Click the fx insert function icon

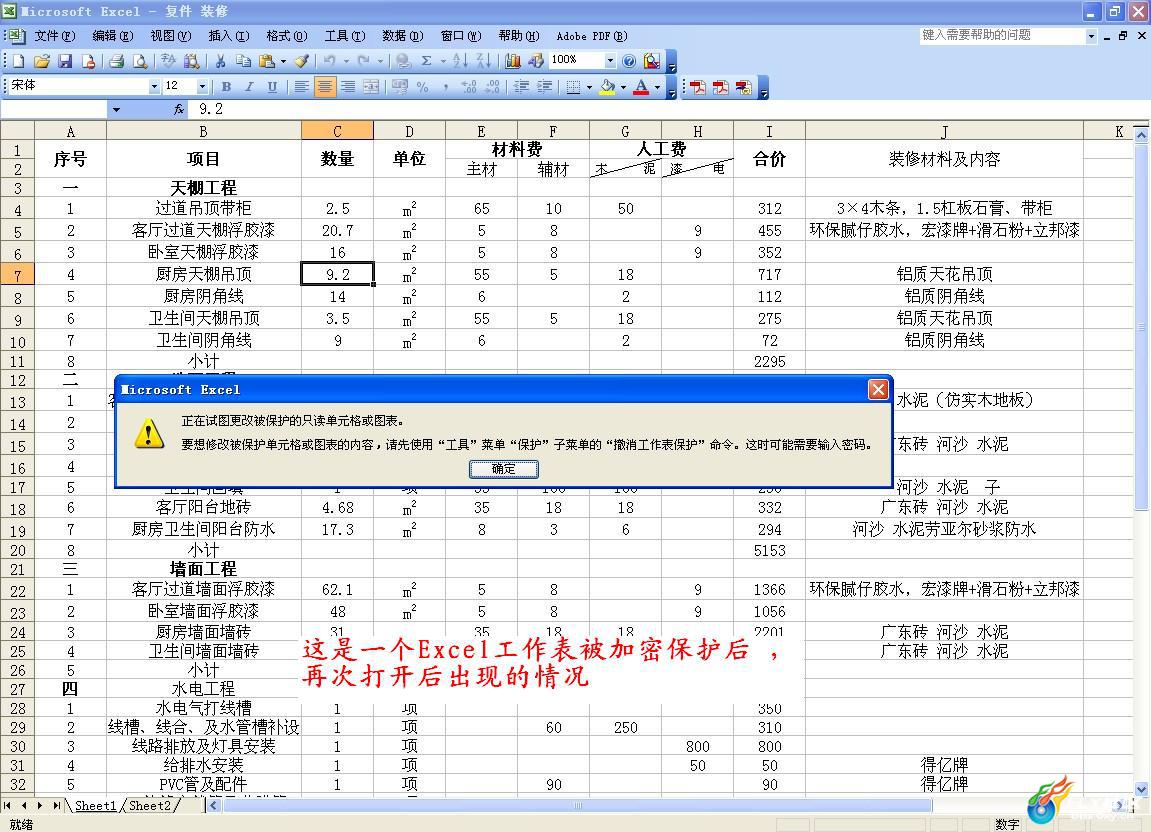[178, 109]
